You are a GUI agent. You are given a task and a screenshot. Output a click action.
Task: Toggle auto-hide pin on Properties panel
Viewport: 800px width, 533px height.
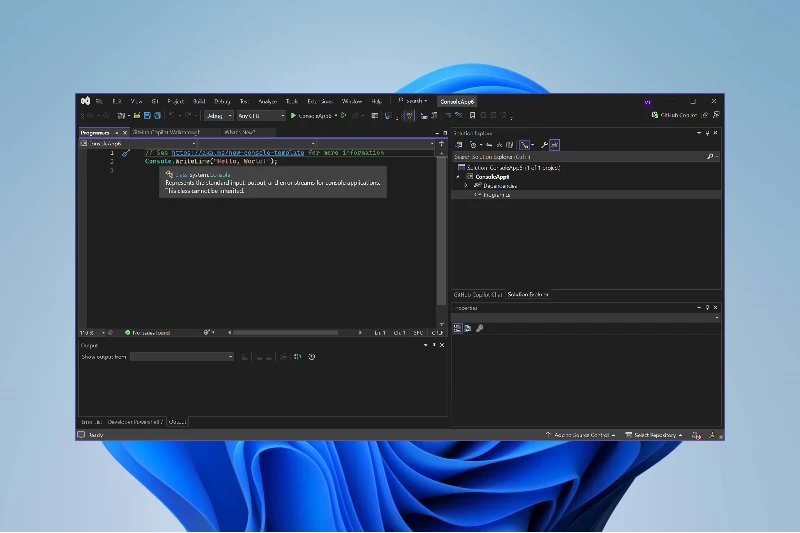point(707,308)
